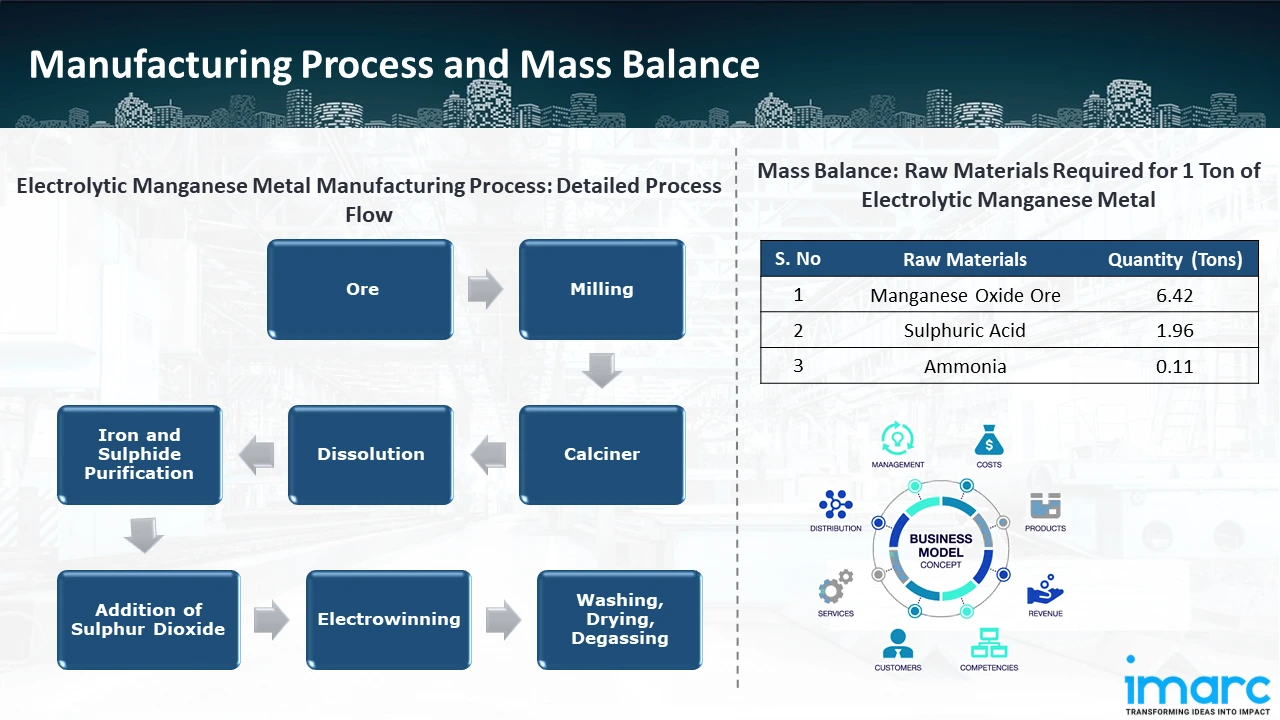Click the arrow between Ore and Milling
The image size is (1280, 720).
[485, 289]
